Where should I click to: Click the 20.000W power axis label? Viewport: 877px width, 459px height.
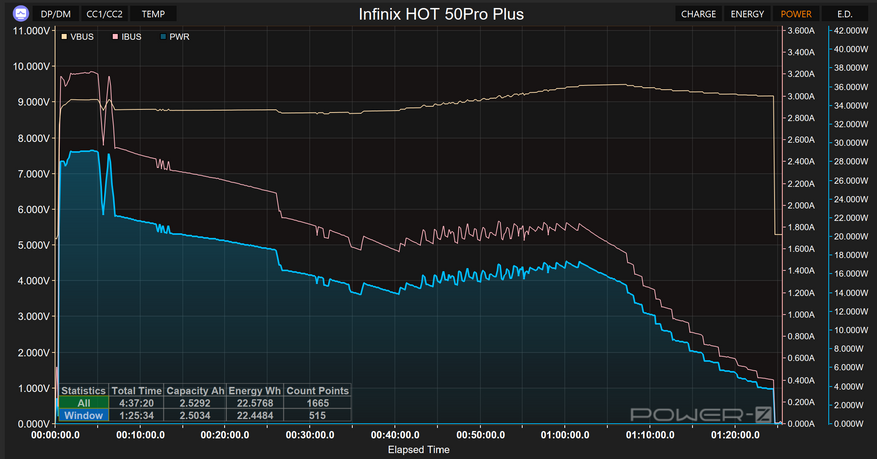tap(851, 236)
